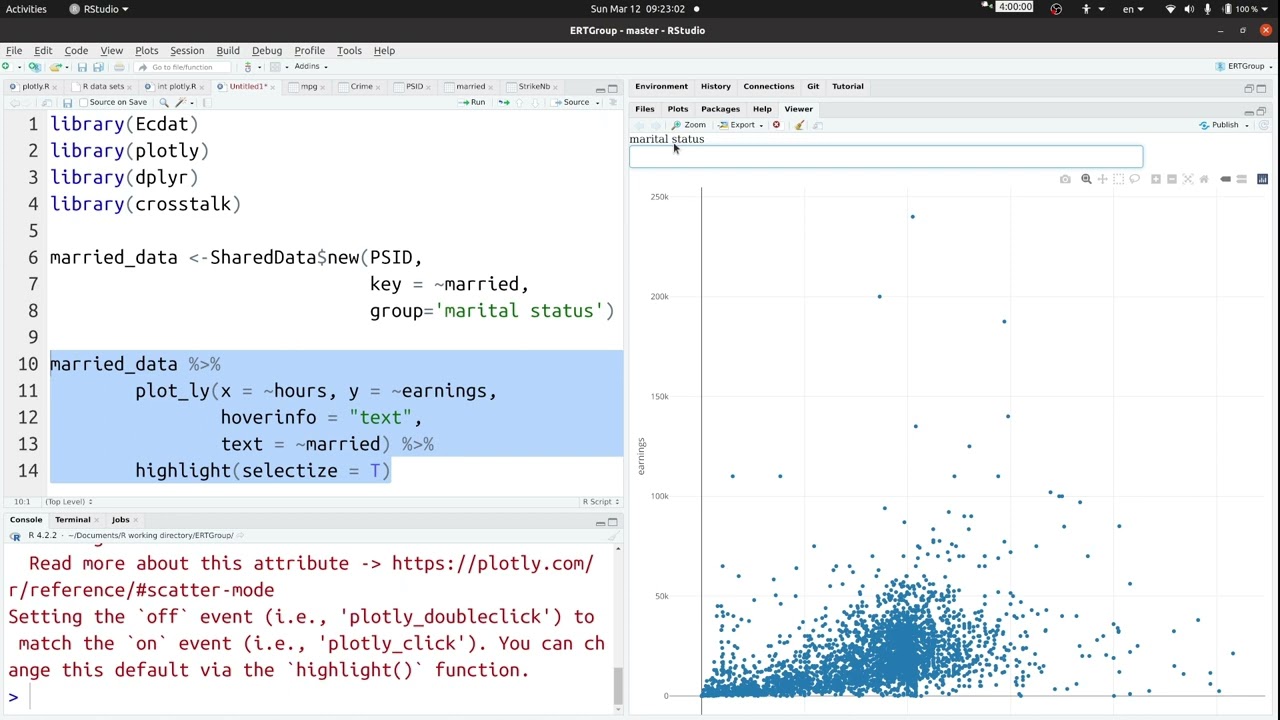Screen dimensions: 1280x720
Task: Open the Top Level scope selector
Action: pyautogui.click(x=68, y=502)
